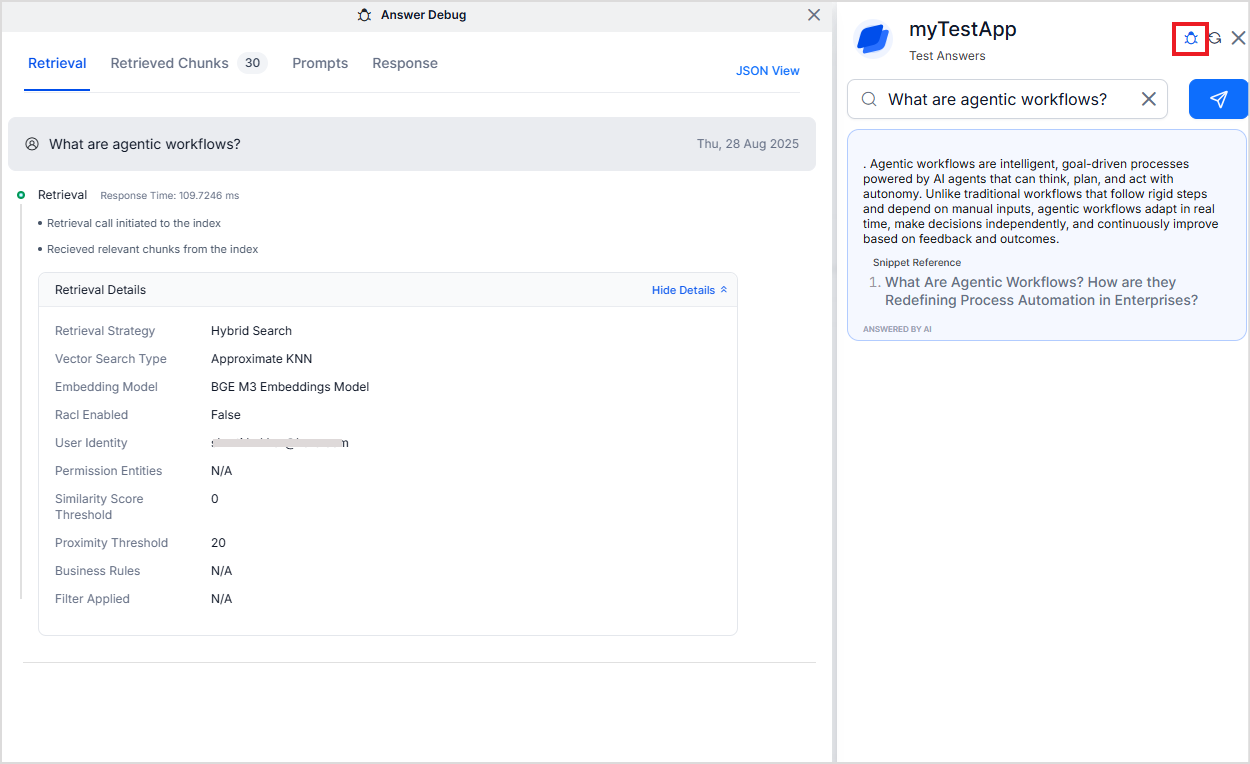This screenshot has width=1250, height=764.
Task: Collapse retrieval info with Hide Details
Action: 689,290
